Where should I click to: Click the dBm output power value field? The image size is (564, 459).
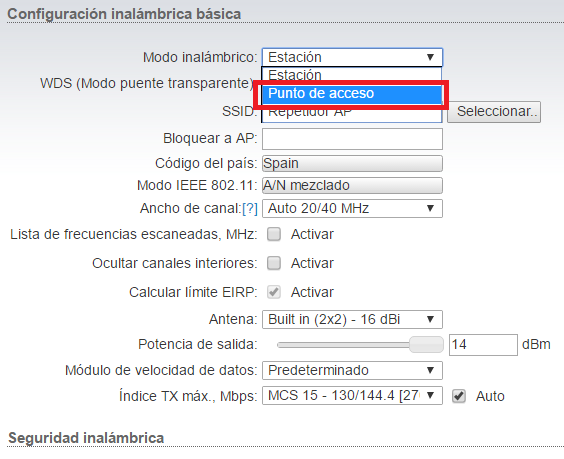click(483, 345)
